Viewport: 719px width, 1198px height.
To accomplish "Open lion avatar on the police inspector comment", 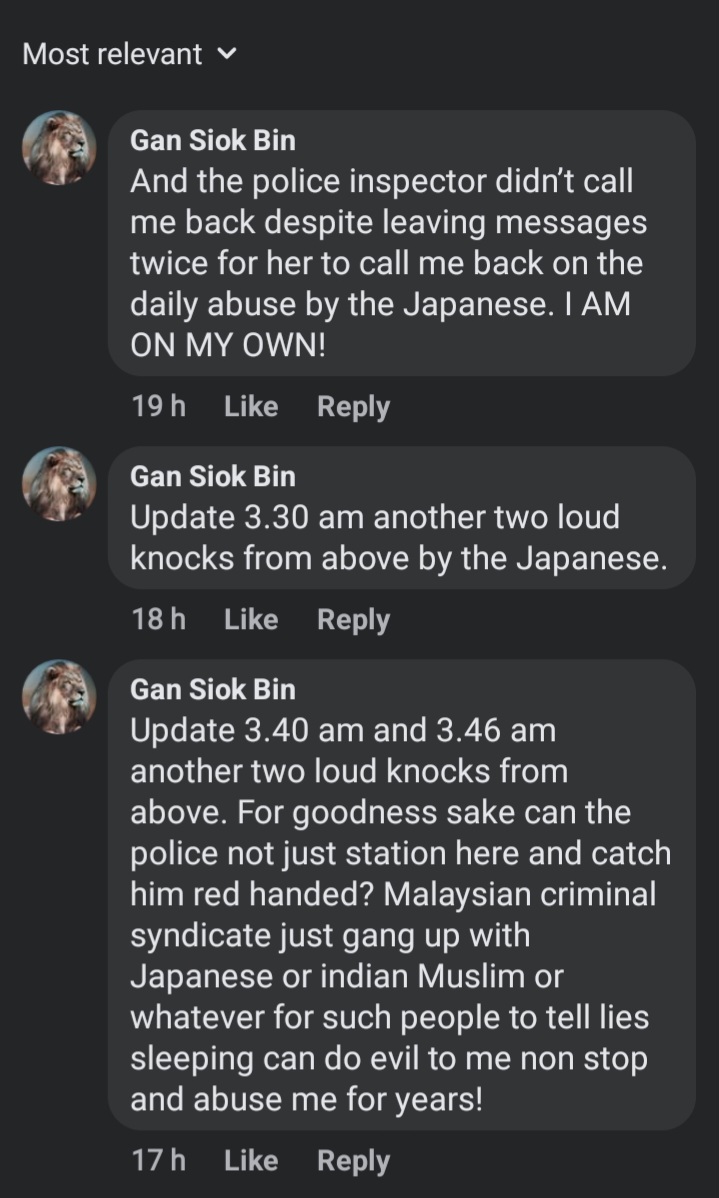I will point(59,148).
